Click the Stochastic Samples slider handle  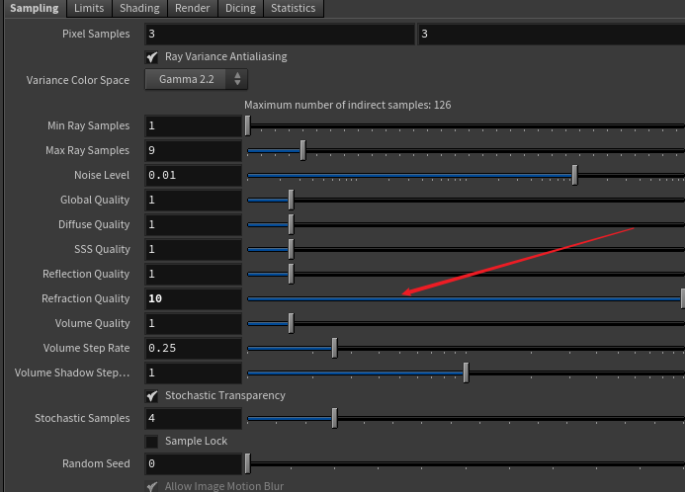[334, 418]
